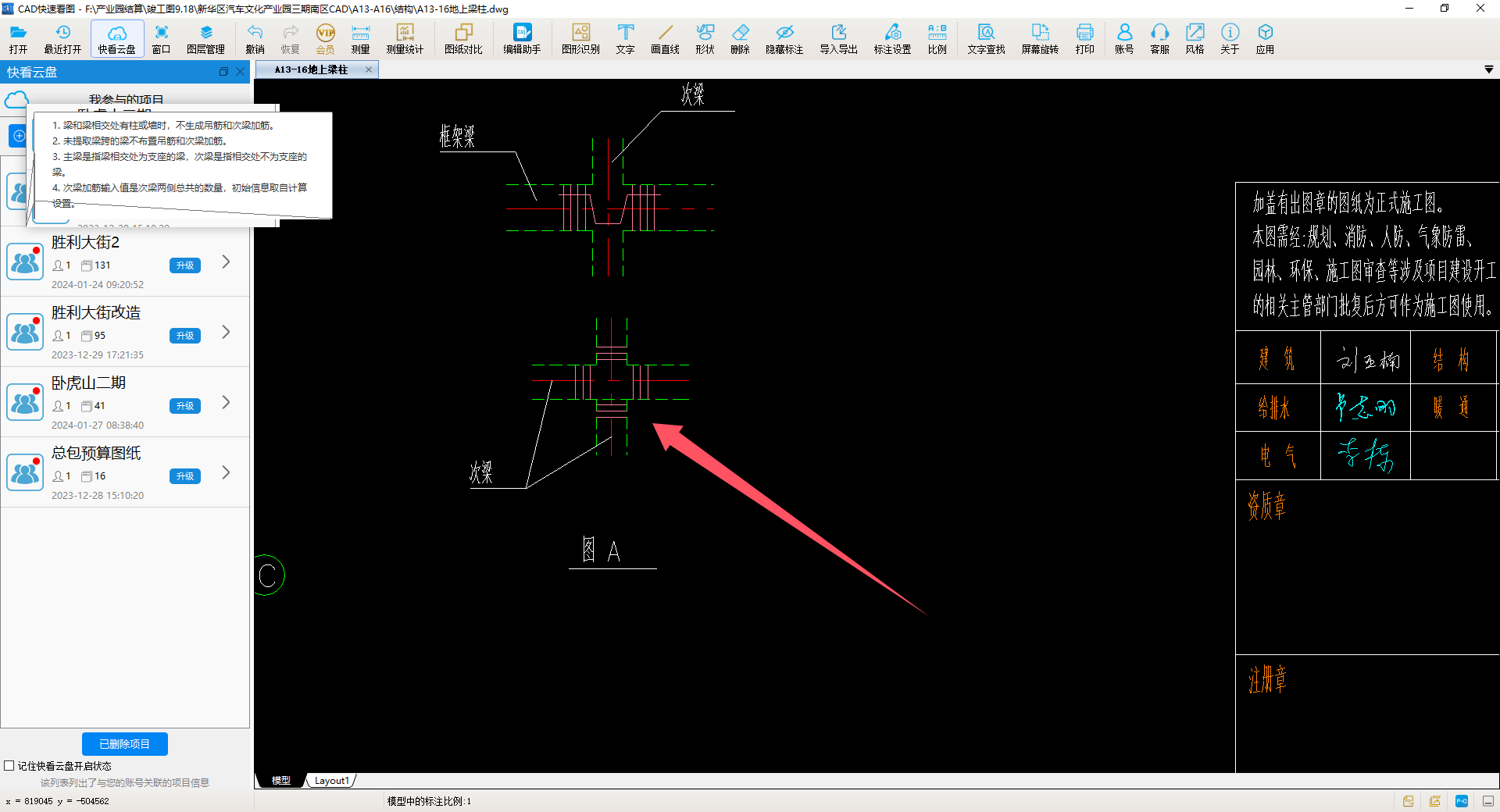Open the 比例 scale tool

[x=937, y=39]
